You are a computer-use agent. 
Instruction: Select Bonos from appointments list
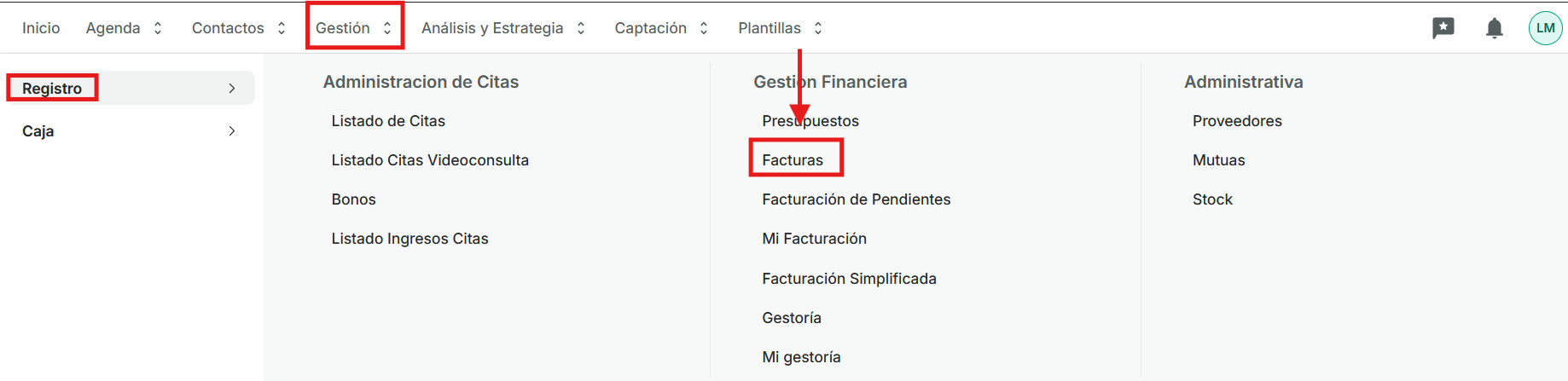pyautogui.click(x=353, y=199)
